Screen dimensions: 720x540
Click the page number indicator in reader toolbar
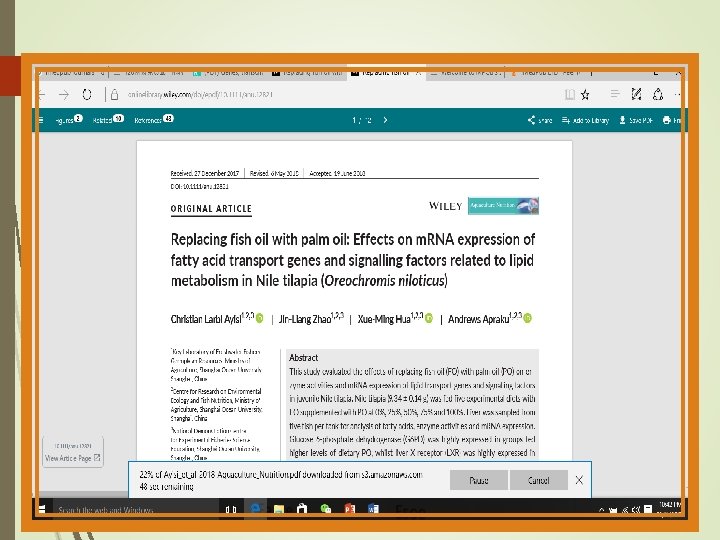(x=362, y=120)
